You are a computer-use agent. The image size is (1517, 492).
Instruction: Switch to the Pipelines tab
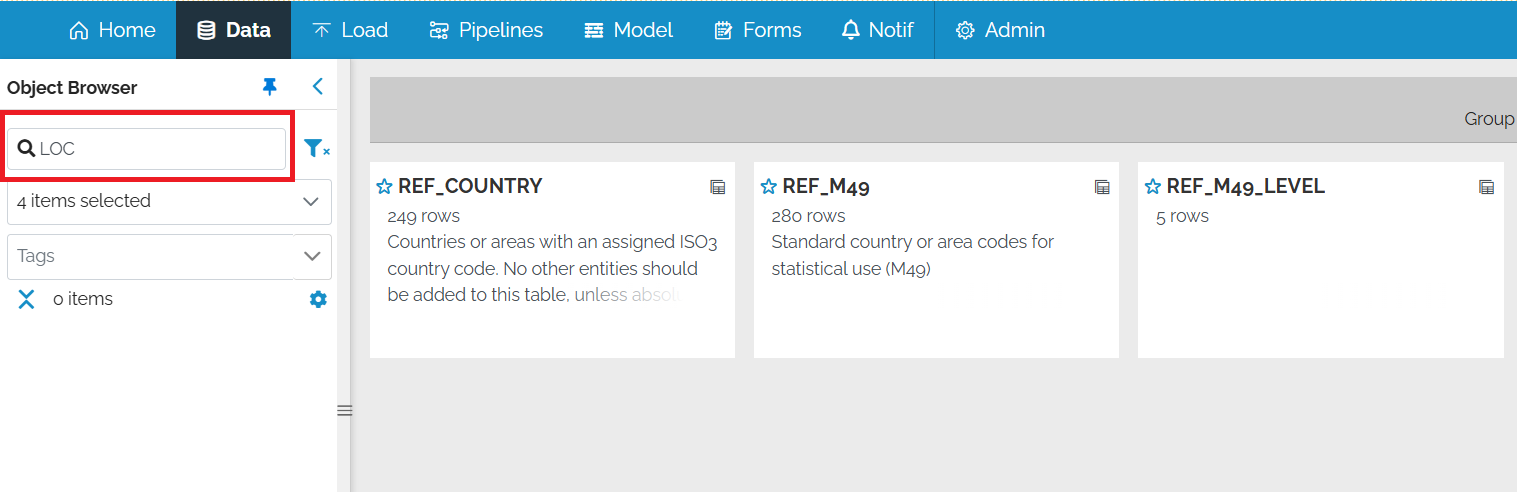(x=486, y=30)
